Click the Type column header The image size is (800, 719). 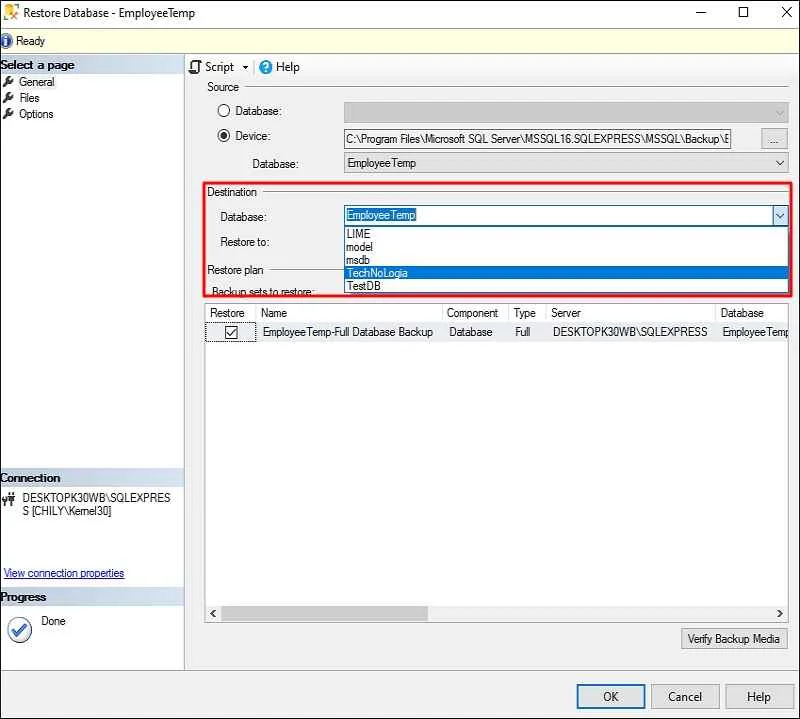(527, 313)
